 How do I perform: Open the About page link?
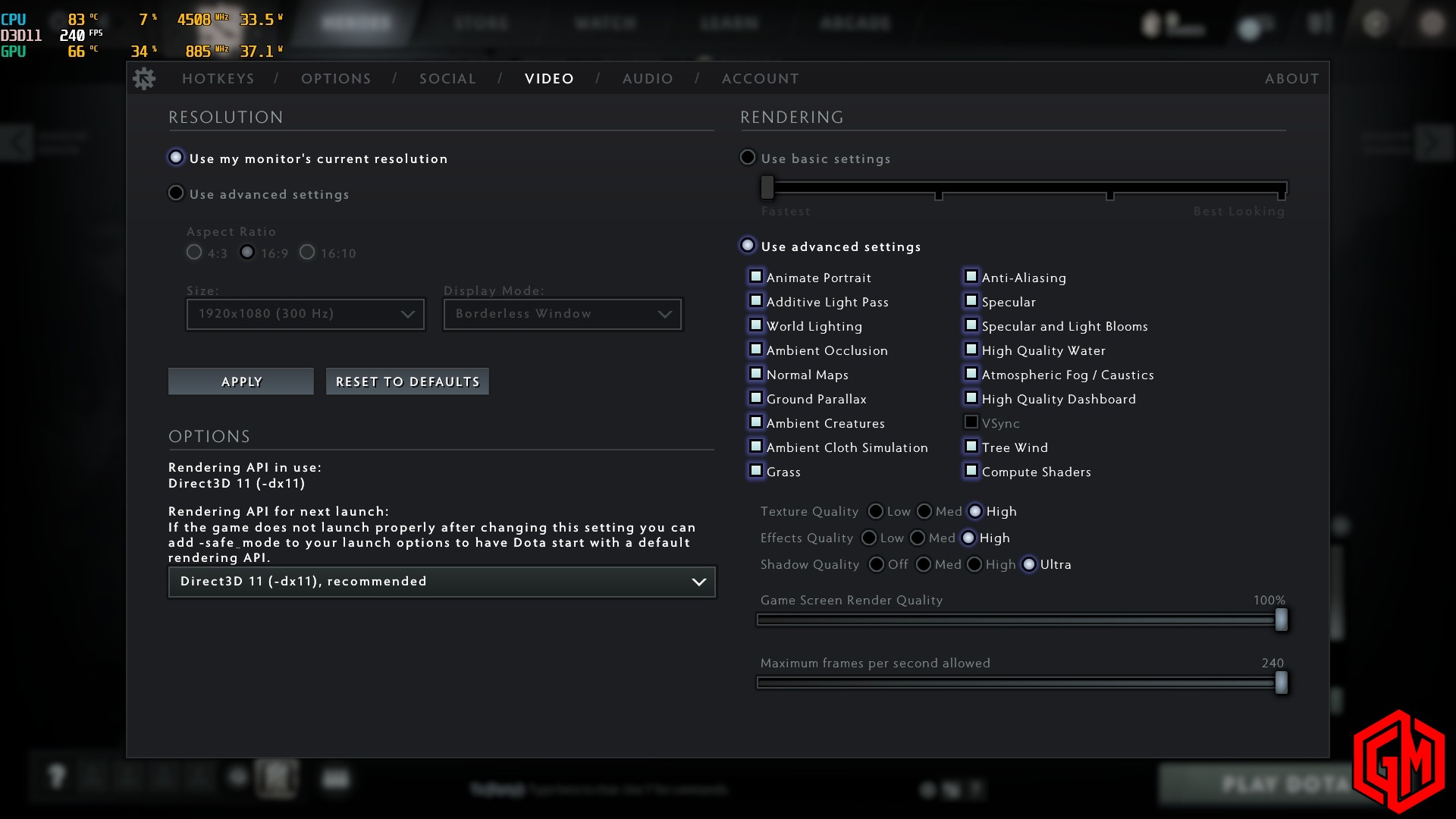pos(1291,79)
